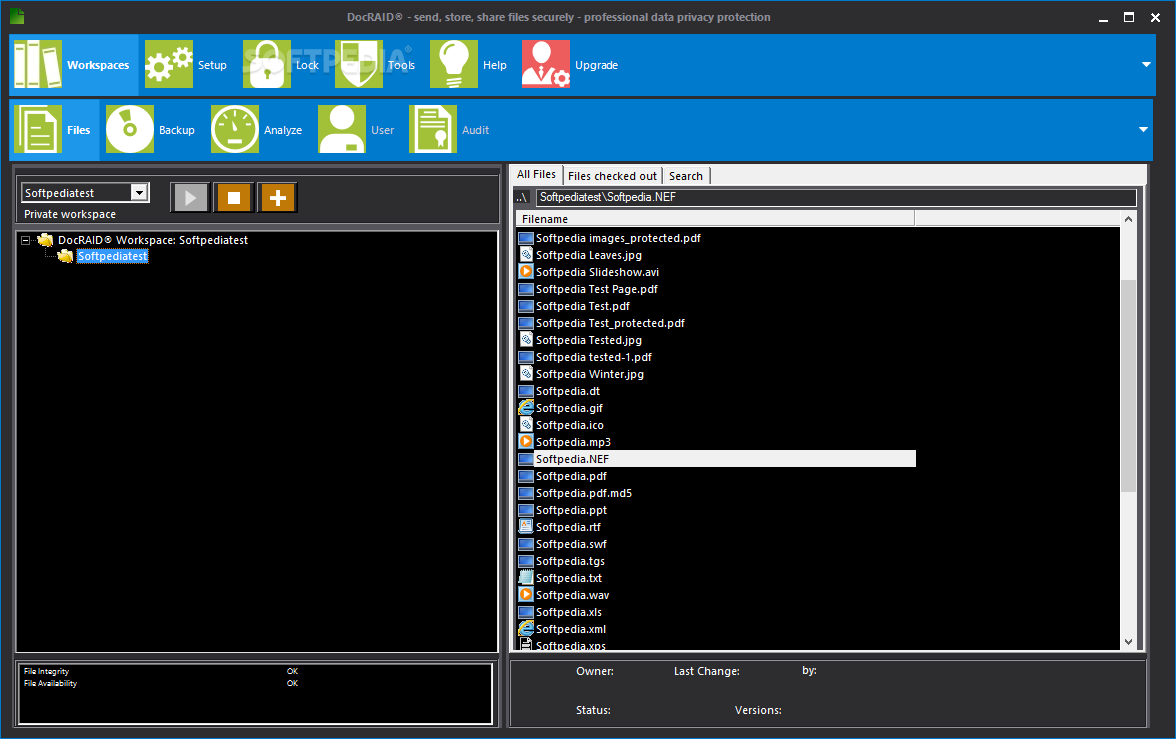Viewport: 1176px width, 739px height.
Task: Open the Tools shield icon
Action: 359,65
